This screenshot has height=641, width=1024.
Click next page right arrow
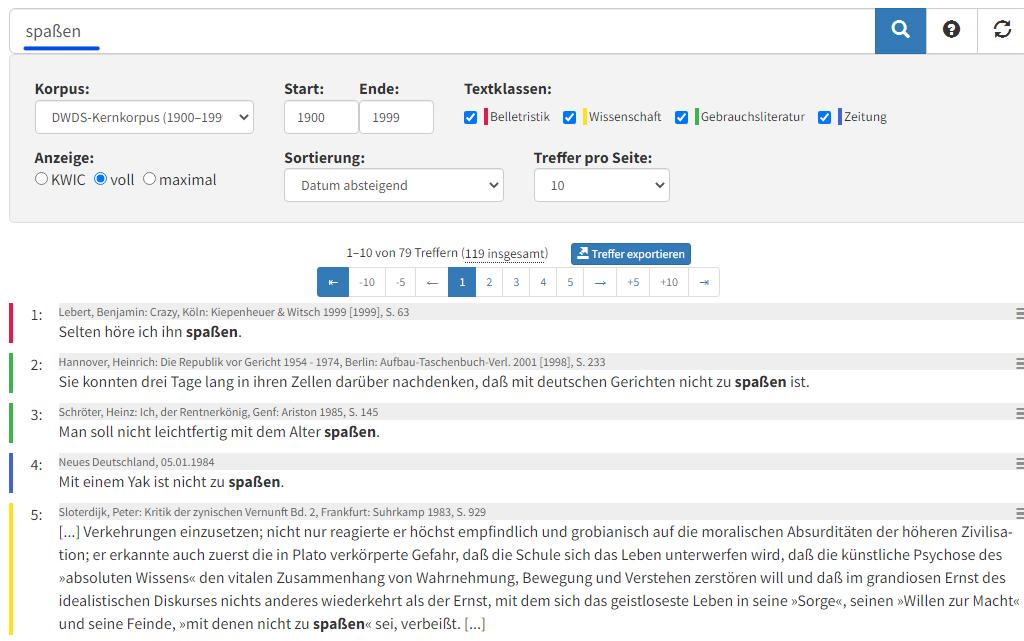click(x=600, y=282)
